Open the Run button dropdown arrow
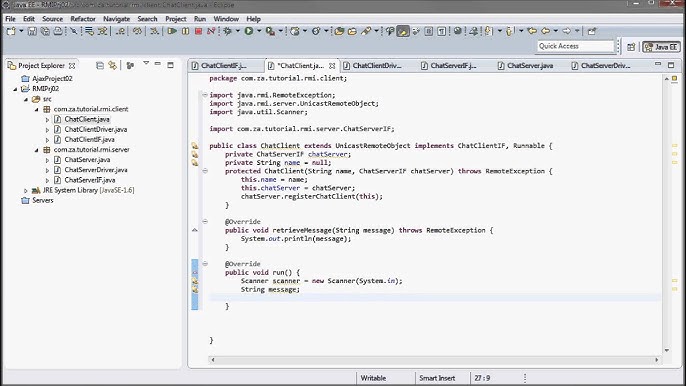 click(259, 31)
